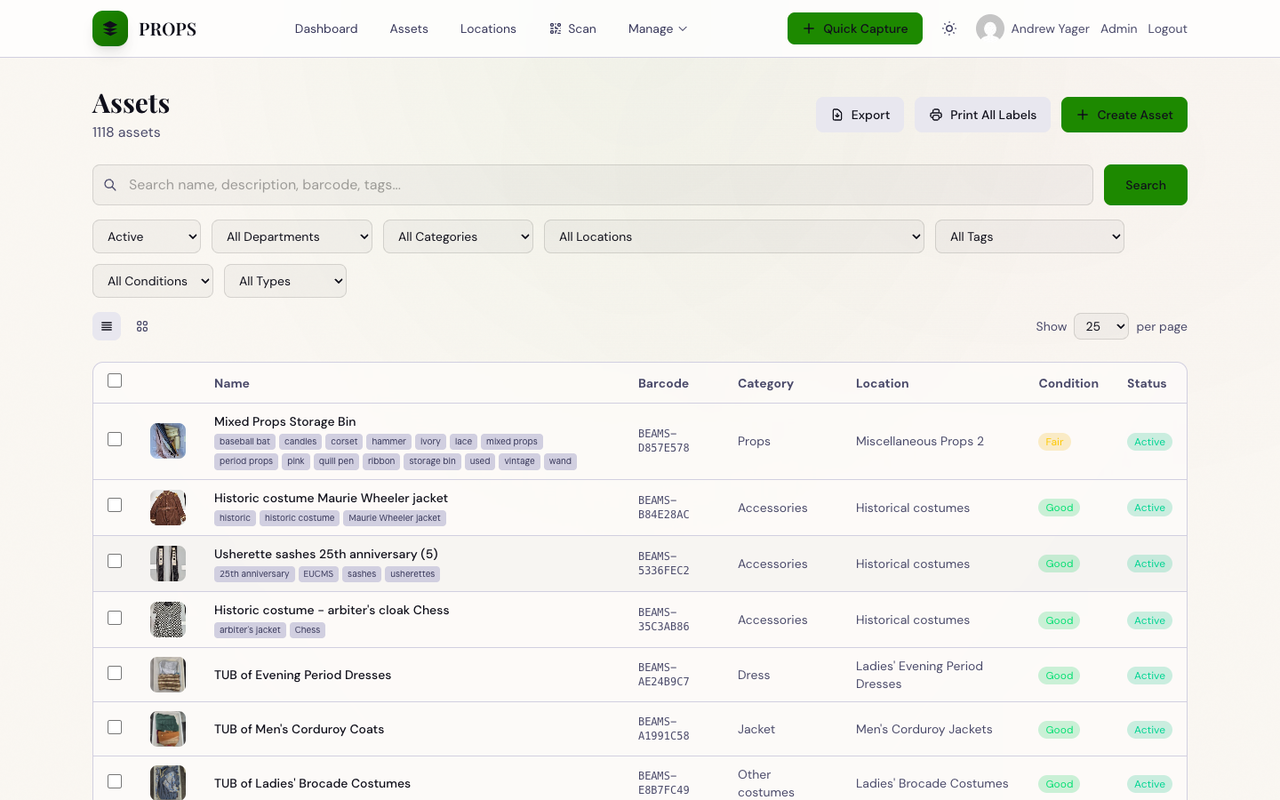Screen dimensions: 1280x800
Task: Click 'Men's Corduroy Jackets' location cell
Action: (x=924, y=729)
